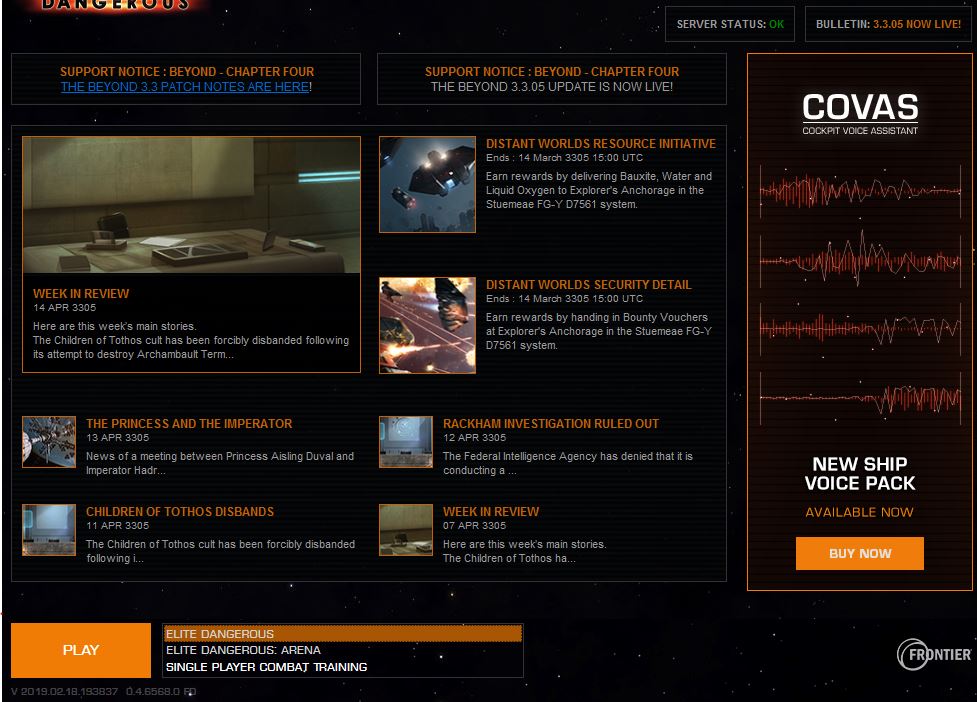Click the 'Available Now' text in COVAS ad
This screenshot has height=702, width=977.
[x=859, y=512]
